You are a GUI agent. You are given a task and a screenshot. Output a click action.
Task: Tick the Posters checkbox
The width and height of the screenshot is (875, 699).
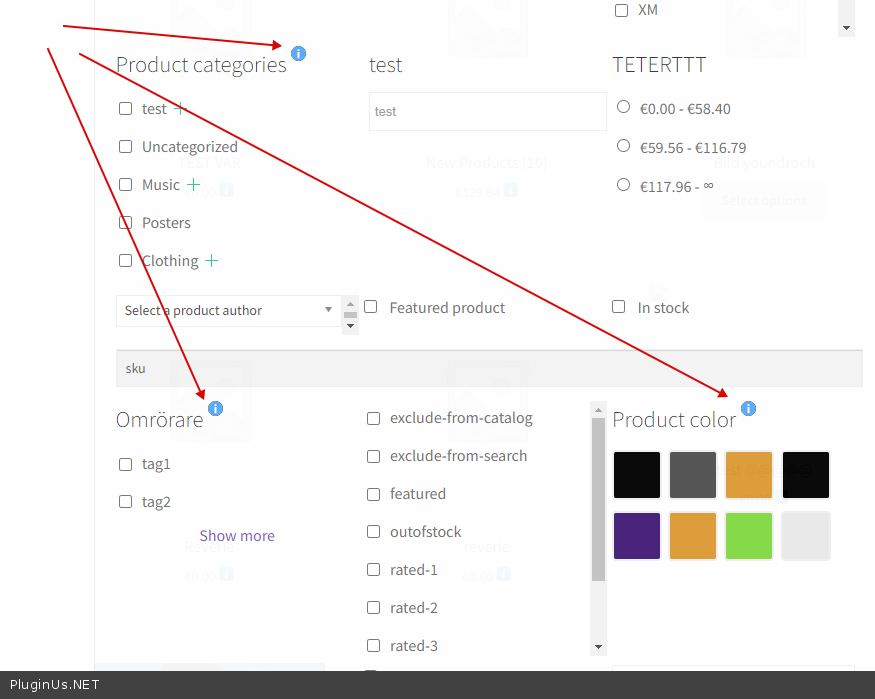pos(125,222)
